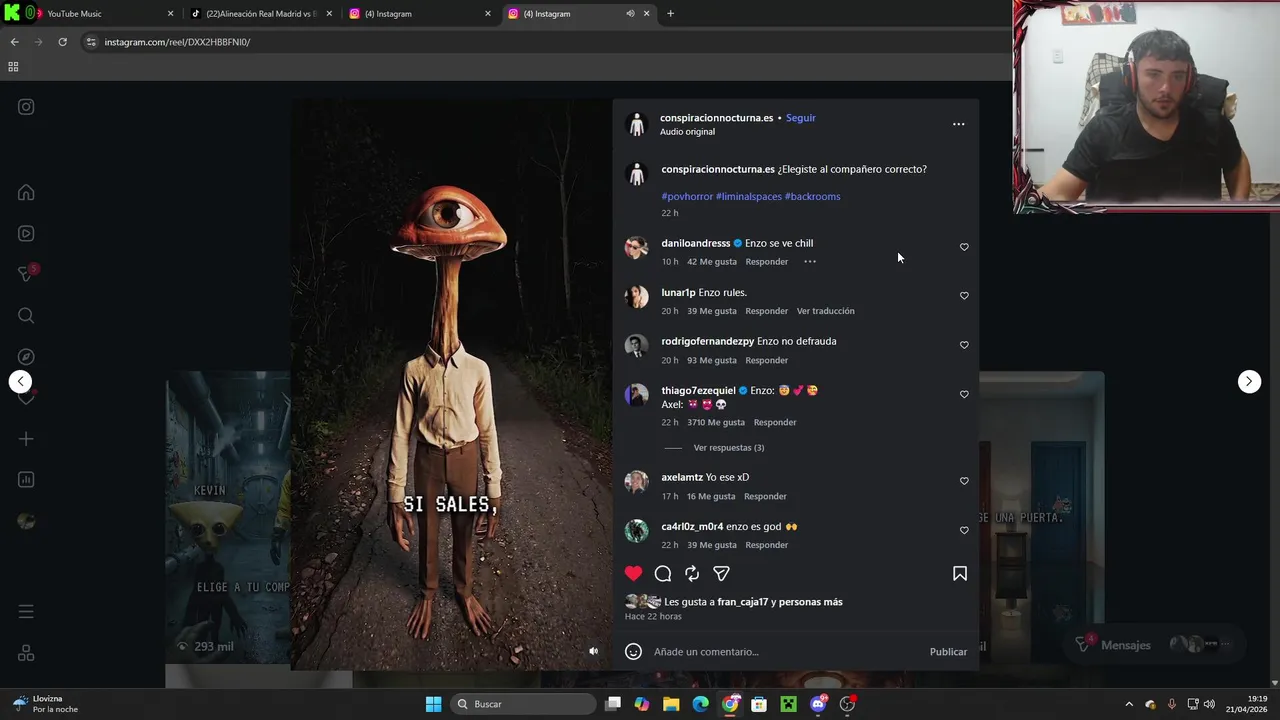The image size is (1280, 720).
Task: Open the #liminalspaces hashtag
Action: coord(749,197)
